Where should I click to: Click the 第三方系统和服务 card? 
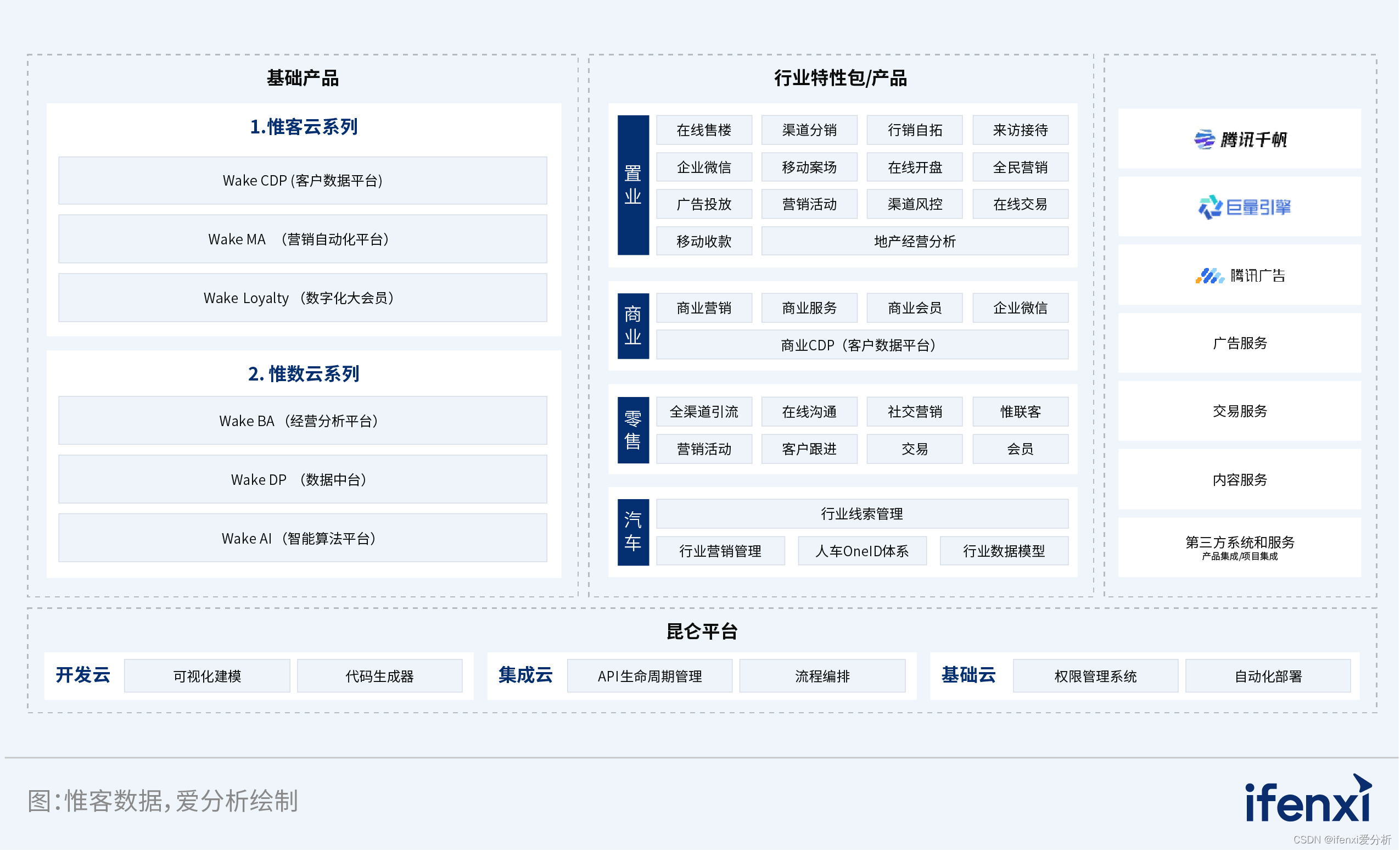[1240, 548]
